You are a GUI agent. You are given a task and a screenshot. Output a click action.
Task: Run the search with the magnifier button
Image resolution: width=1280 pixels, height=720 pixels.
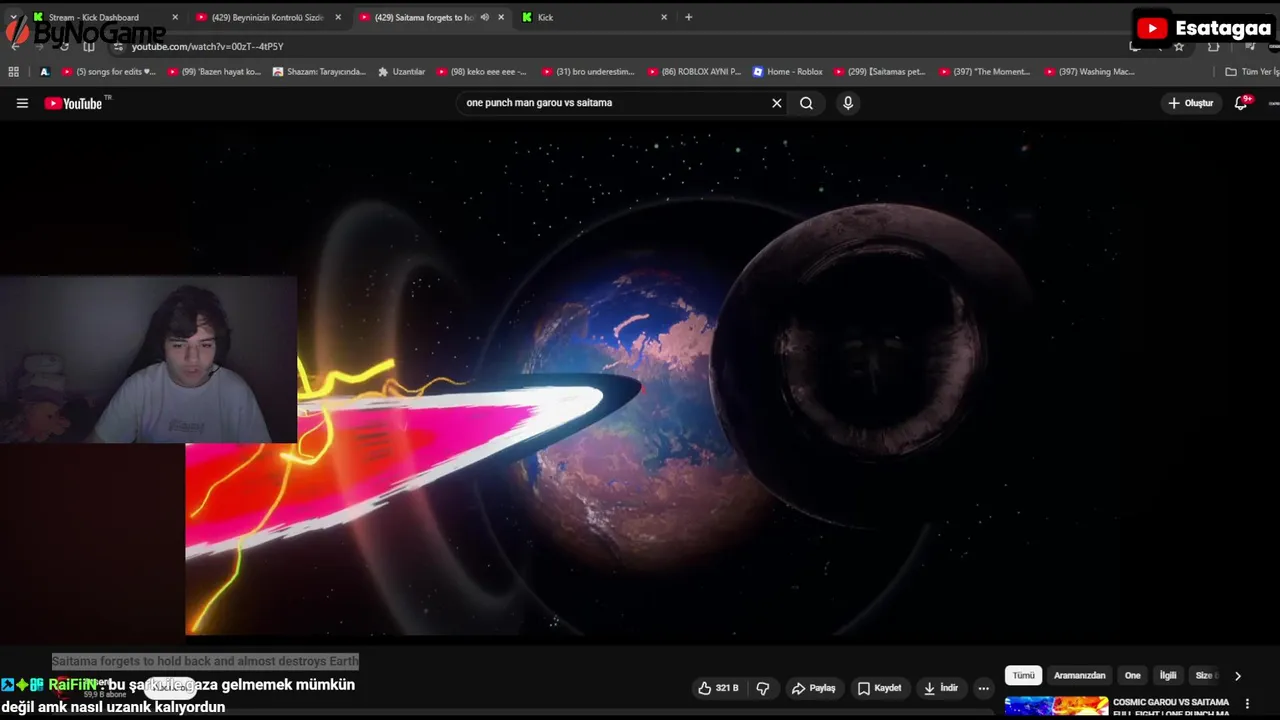pyautogui.click(x=806, y=103)
